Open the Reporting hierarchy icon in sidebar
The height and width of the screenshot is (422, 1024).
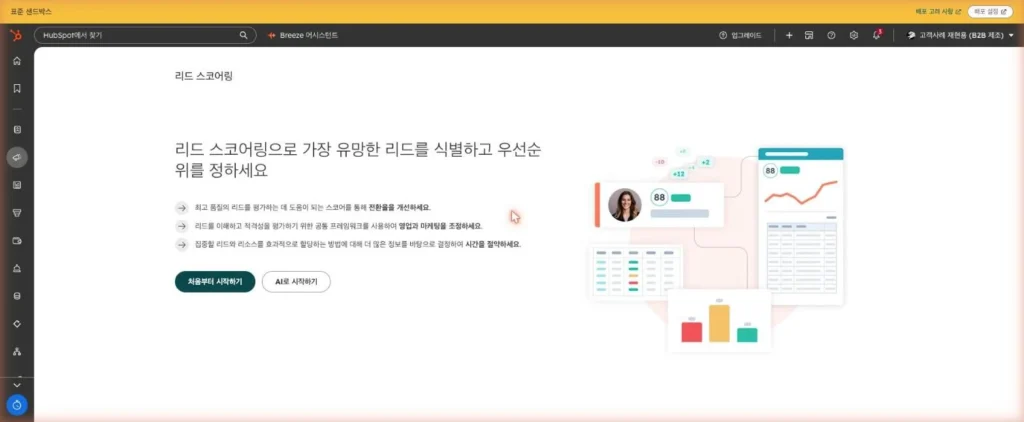(17, 351)
